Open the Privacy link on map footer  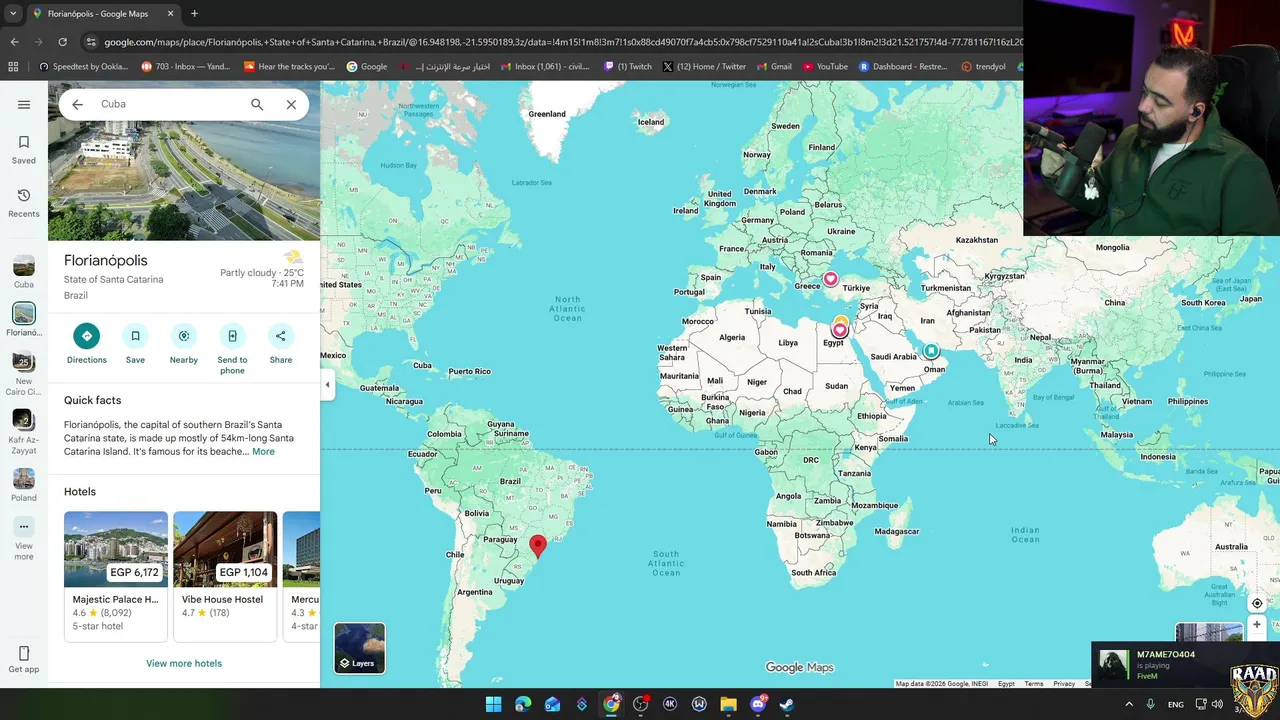pyautogui.click(x=1064, y=684)
